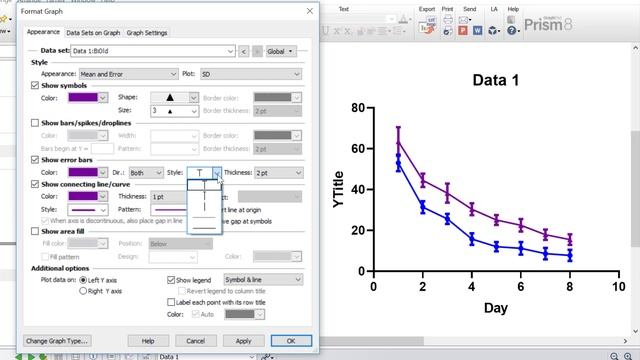Click the Cancel button
The image size is (640, 360).
tap(196, 341)
